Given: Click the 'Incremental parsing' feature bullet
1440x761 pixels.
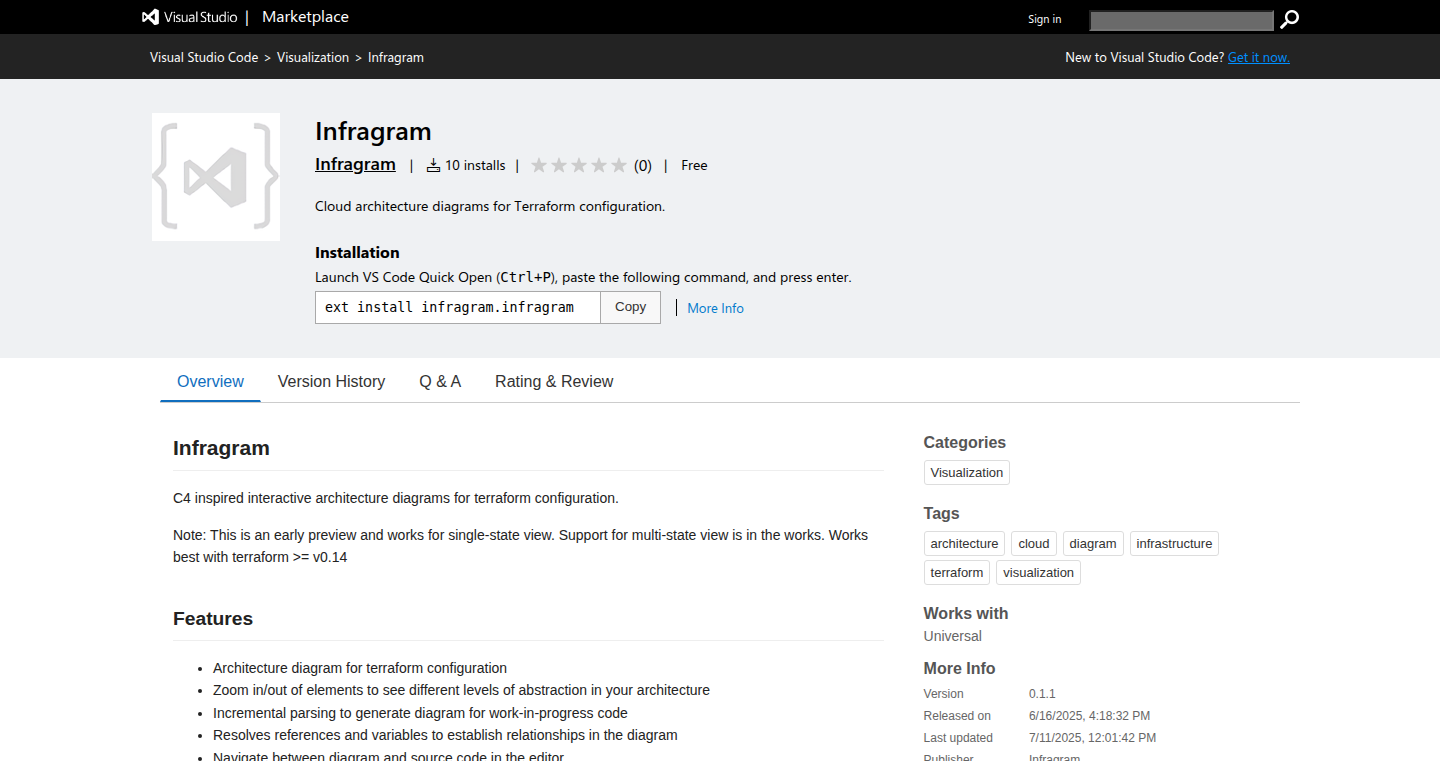Looking at the screenshot, I should 420,713.
